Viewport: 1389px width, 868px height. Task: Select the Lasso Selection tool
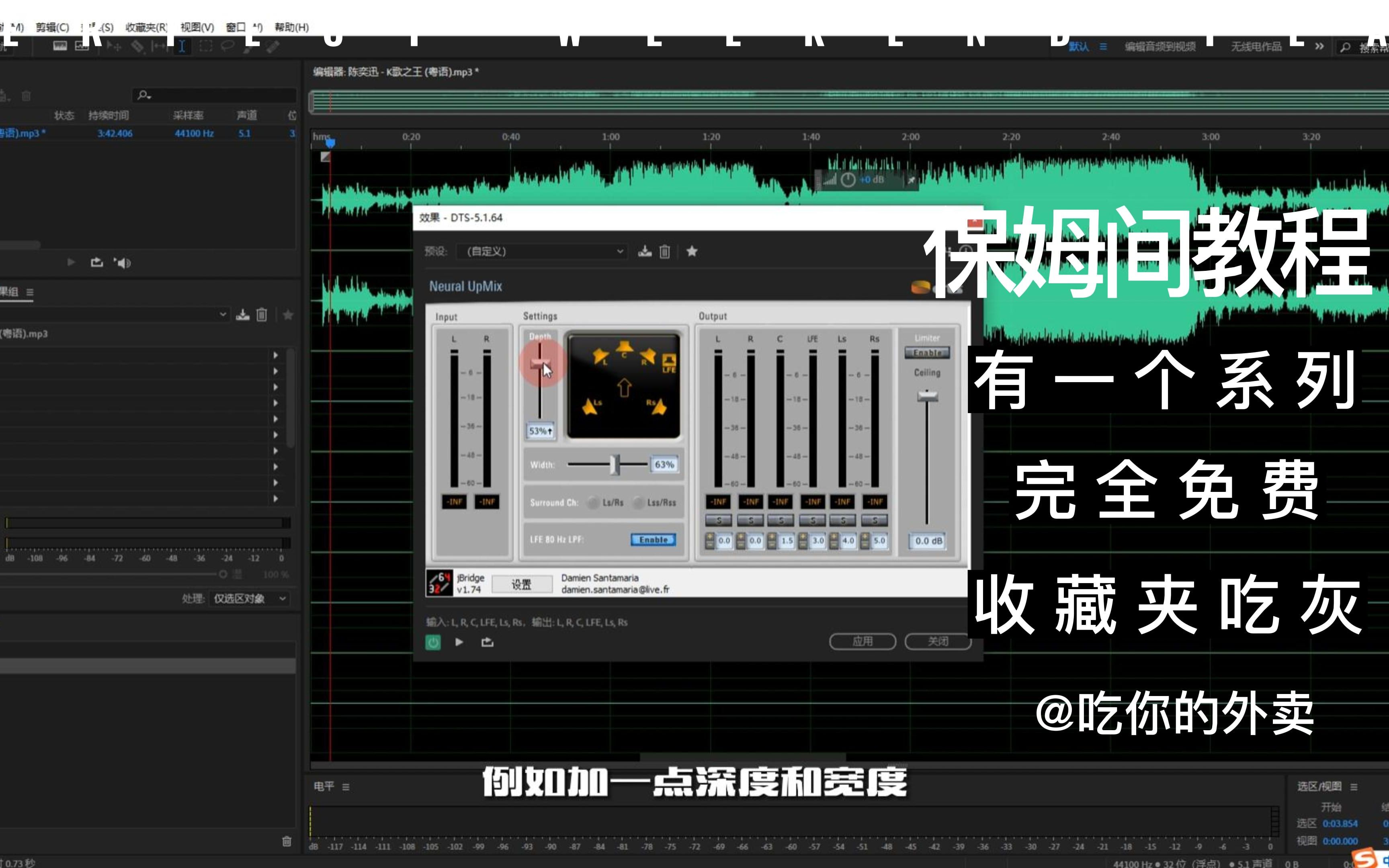(228, 46)
